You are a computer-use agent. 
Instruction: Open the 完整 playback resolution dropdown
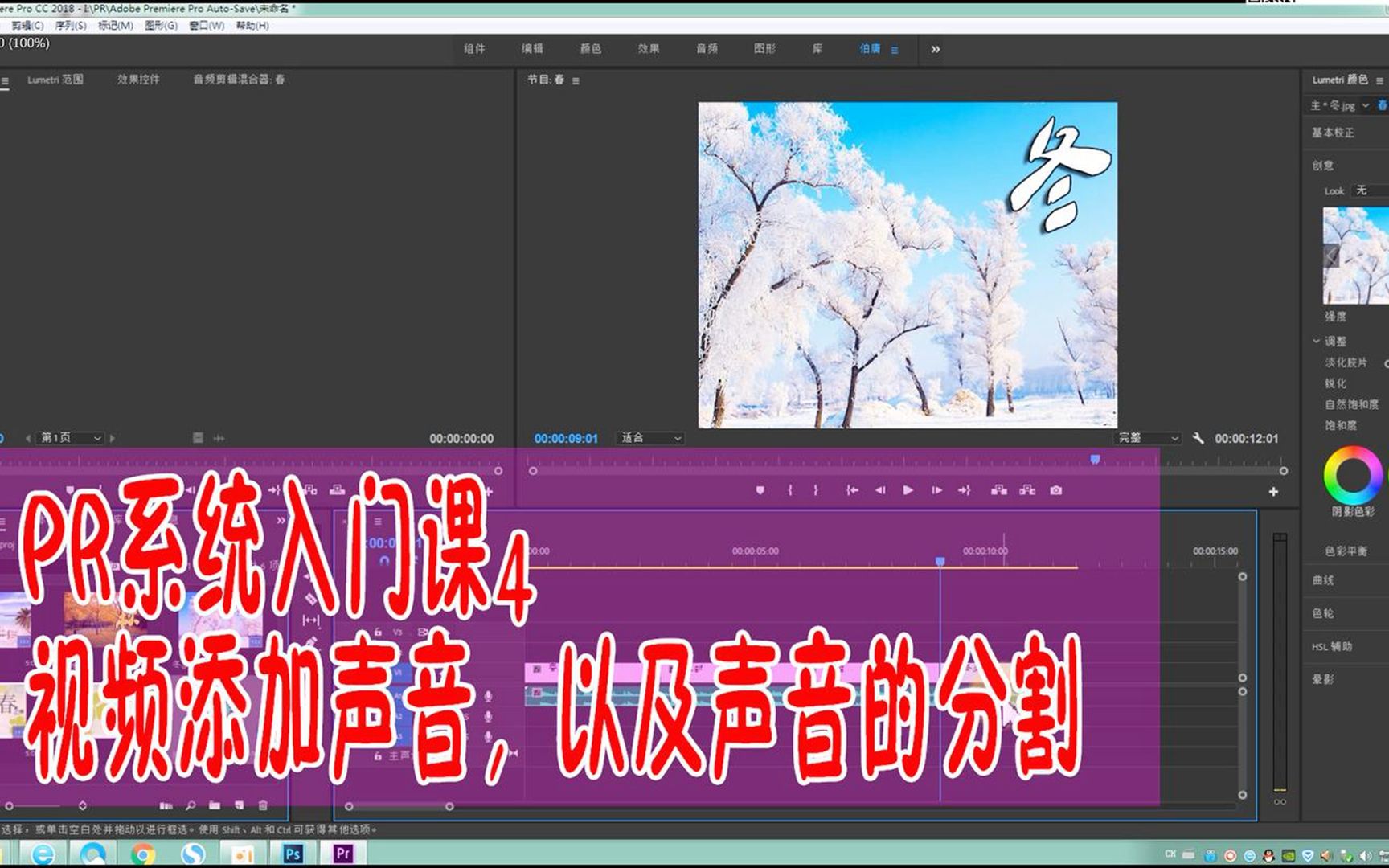point(1148,438)
